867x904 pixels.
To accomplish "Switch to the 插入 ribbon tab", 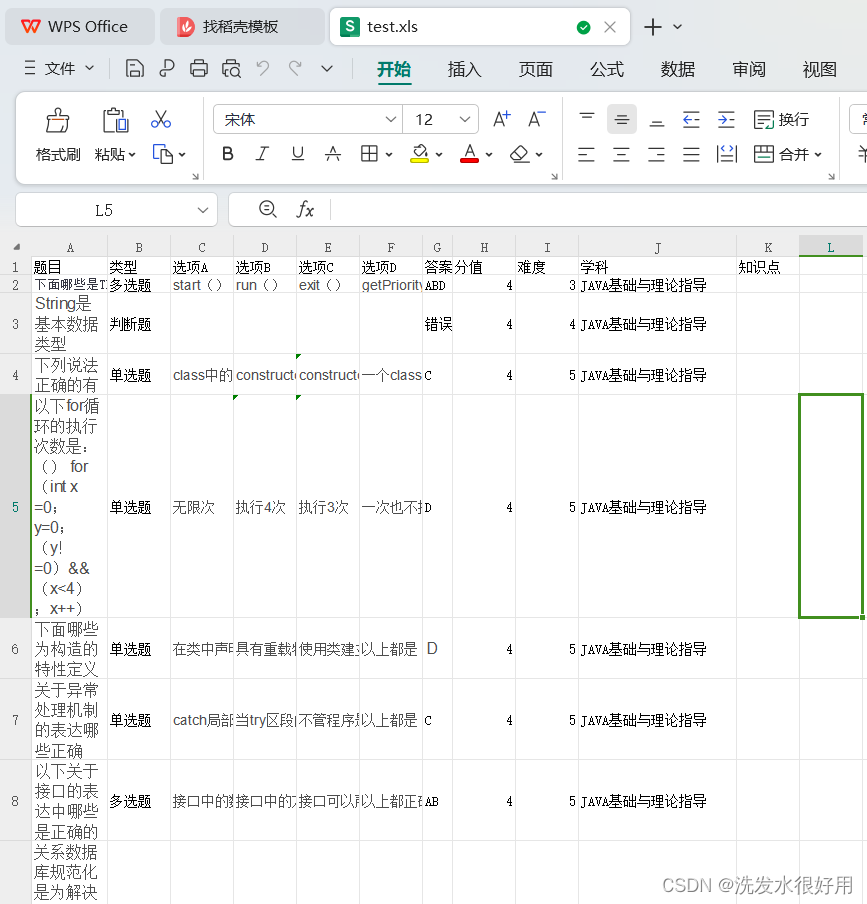I will (464, 70).
